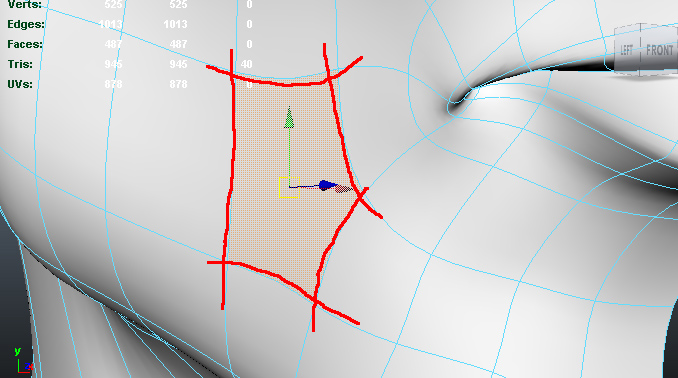Grab the blue cone arrow handle of the manipulator

point(327,186)
